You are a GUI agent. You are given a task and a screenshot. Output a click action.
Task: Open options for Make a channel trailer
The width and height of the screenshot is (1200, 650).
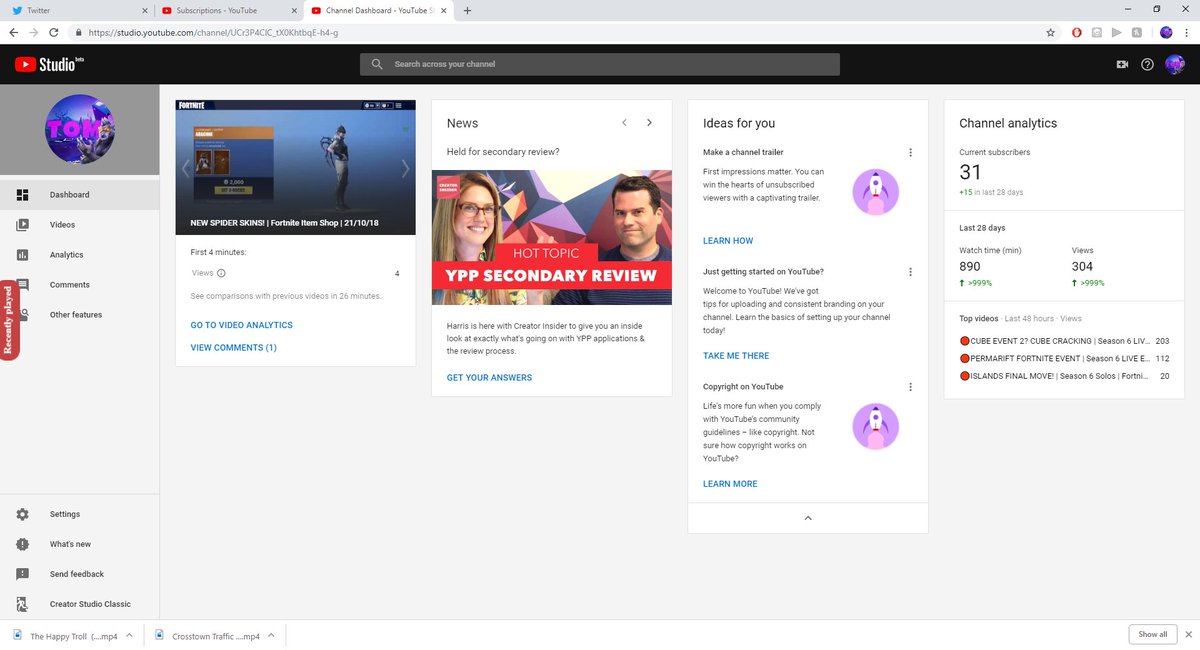coord(910,153)
